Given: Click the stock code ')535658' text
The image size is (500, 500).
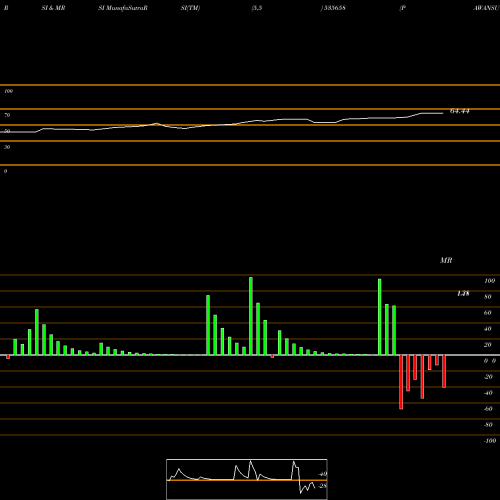Looking at the screenshot, I should click(x=333, y=8).
